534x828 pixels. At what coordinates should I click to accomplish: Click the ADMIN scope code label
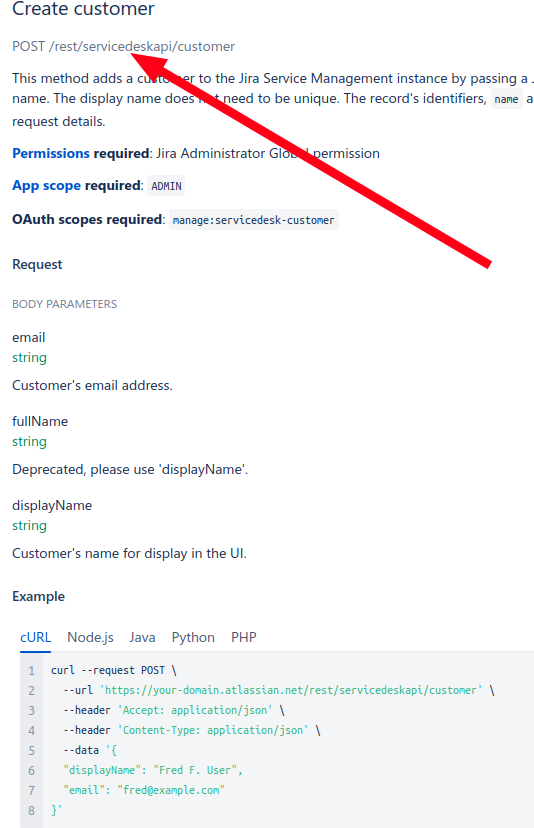point(166,186)
